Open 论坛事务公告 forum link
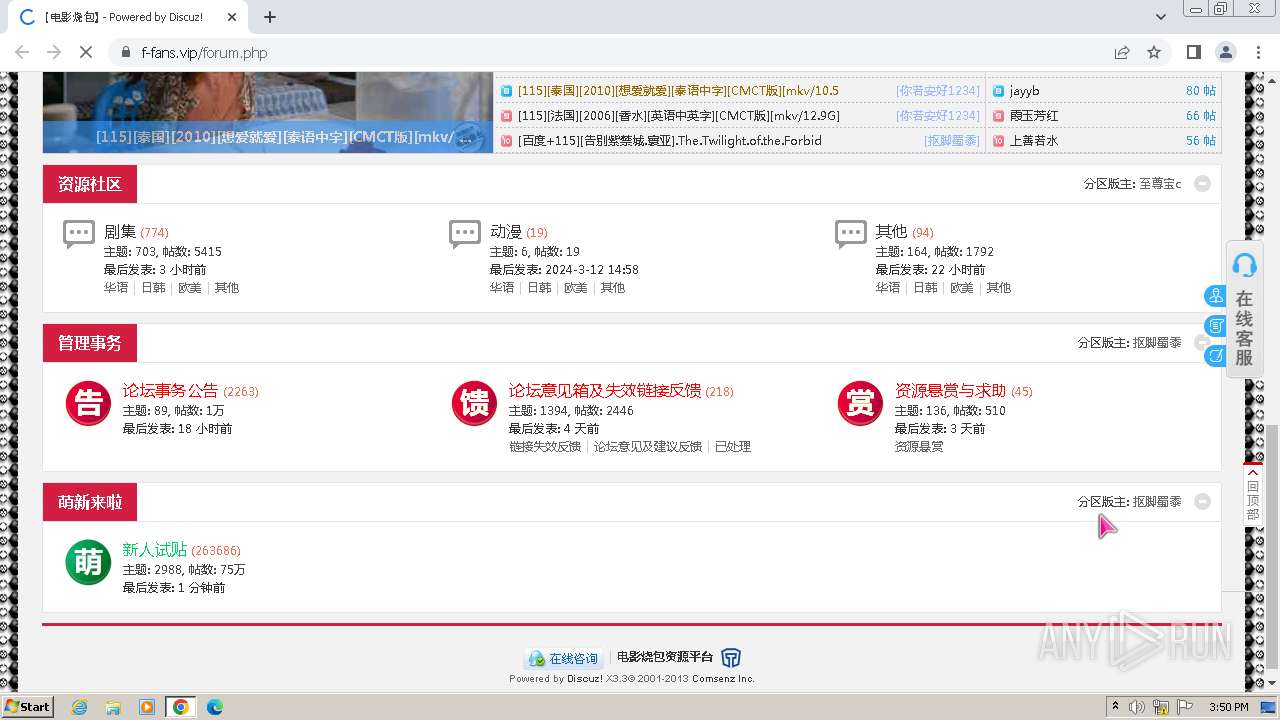This screenshot has height=720, width=1280. pos(170,391)
